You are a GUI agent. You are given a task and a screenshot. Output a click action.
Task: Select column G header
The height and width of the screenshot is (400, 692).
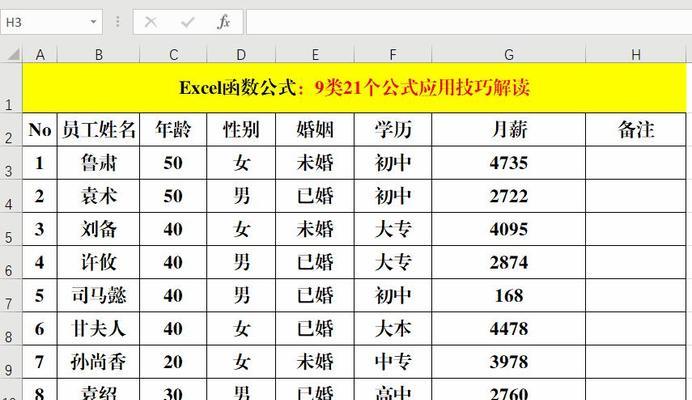pos(508,55)
